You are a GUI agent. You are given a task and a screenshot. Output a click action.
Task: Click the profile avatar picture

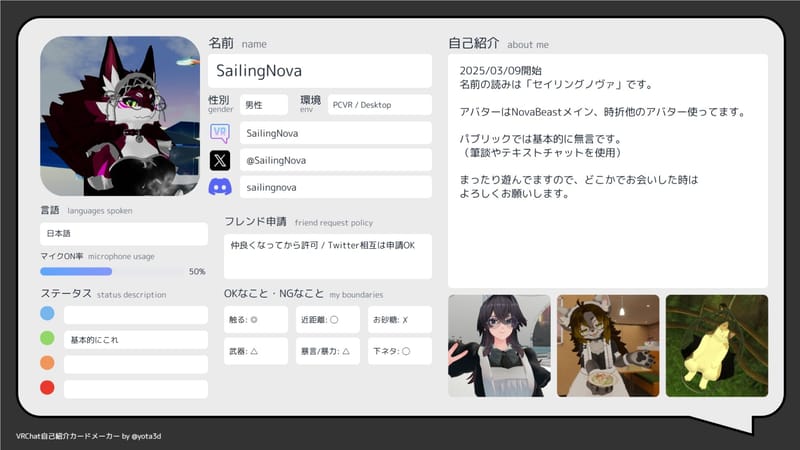[x=120, y=116]
